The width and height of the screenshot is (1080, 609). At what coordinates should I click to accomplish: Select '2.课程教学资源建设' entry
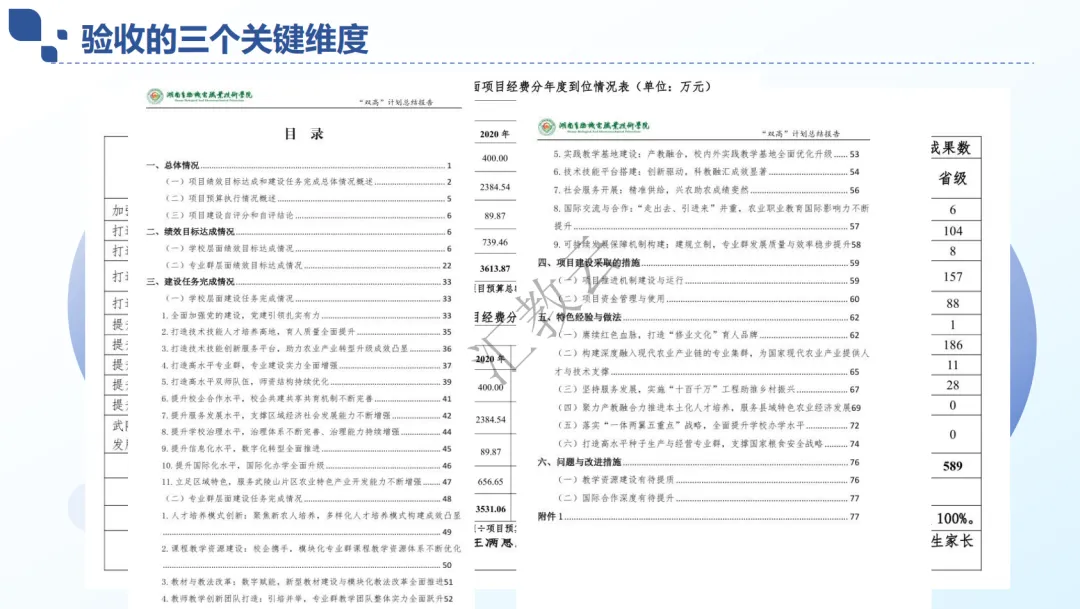click(x=311, y=557)
